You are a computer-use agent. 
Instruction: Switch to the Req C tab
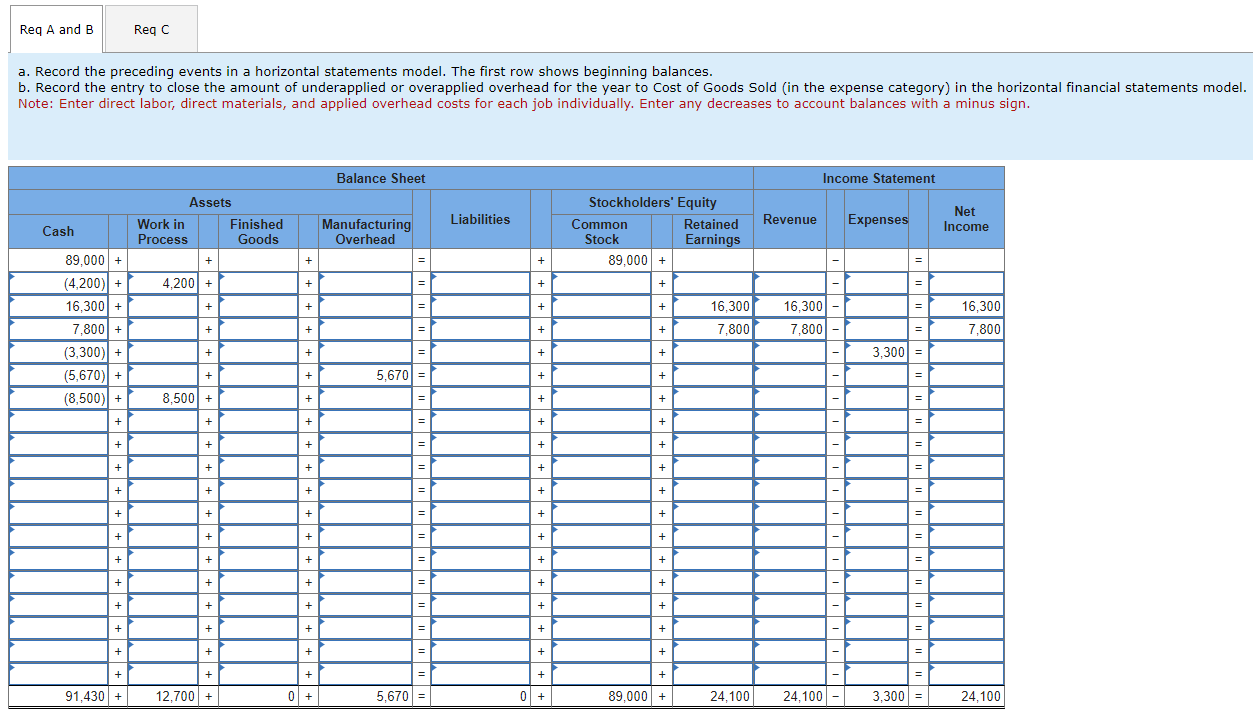pyautogui.click(x=150, y=29)
